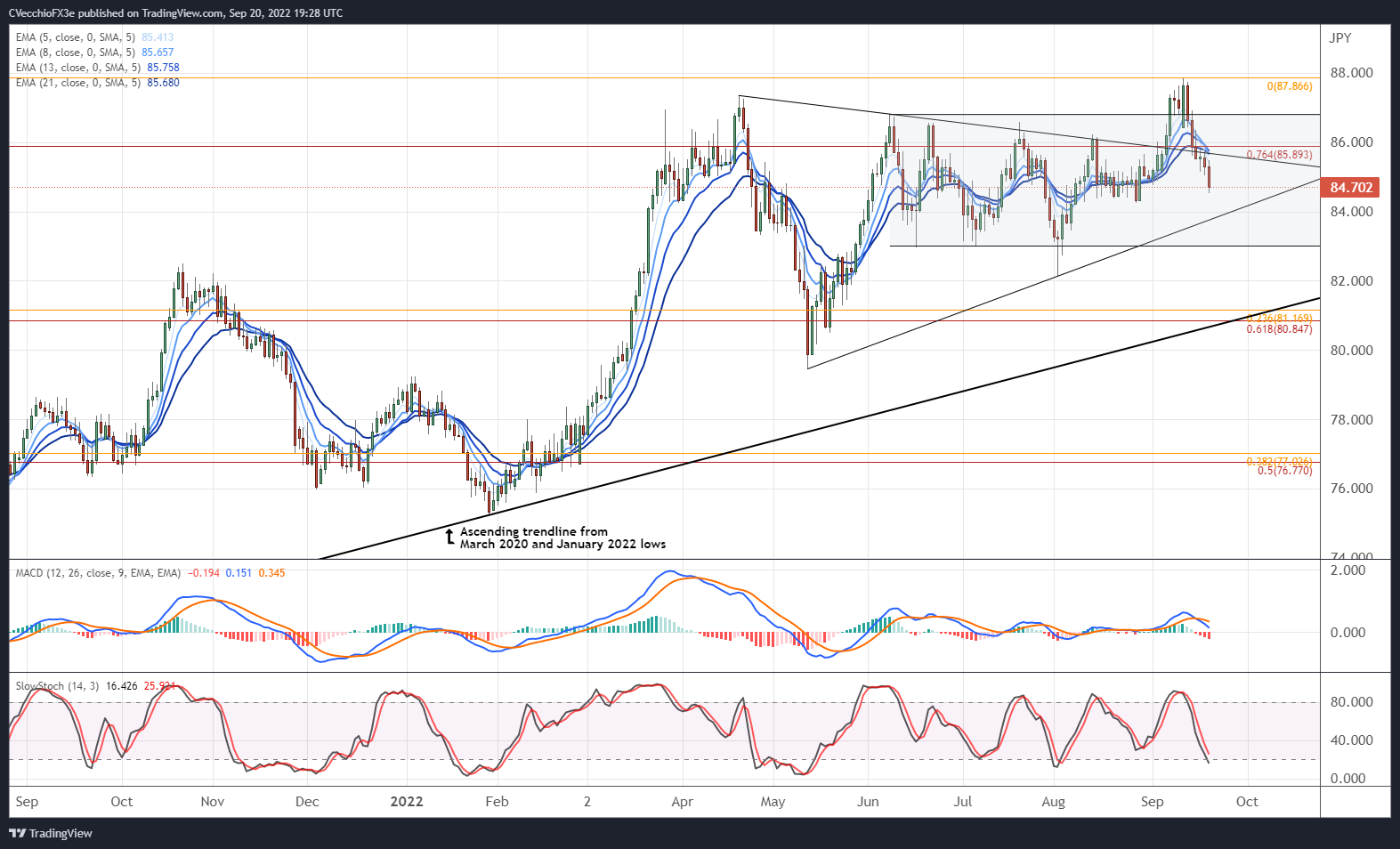Click the 2.000 label on MACD axis
Image resolution: width=1400 pixels, height=849 pixels.
pos(1347,570)
